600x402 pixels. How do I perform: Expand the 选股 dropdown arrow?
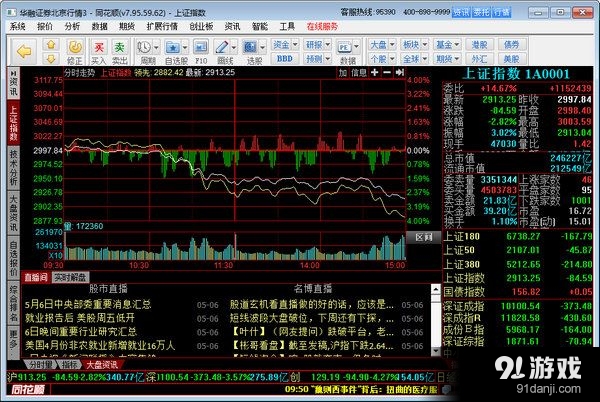pos(262,47)
